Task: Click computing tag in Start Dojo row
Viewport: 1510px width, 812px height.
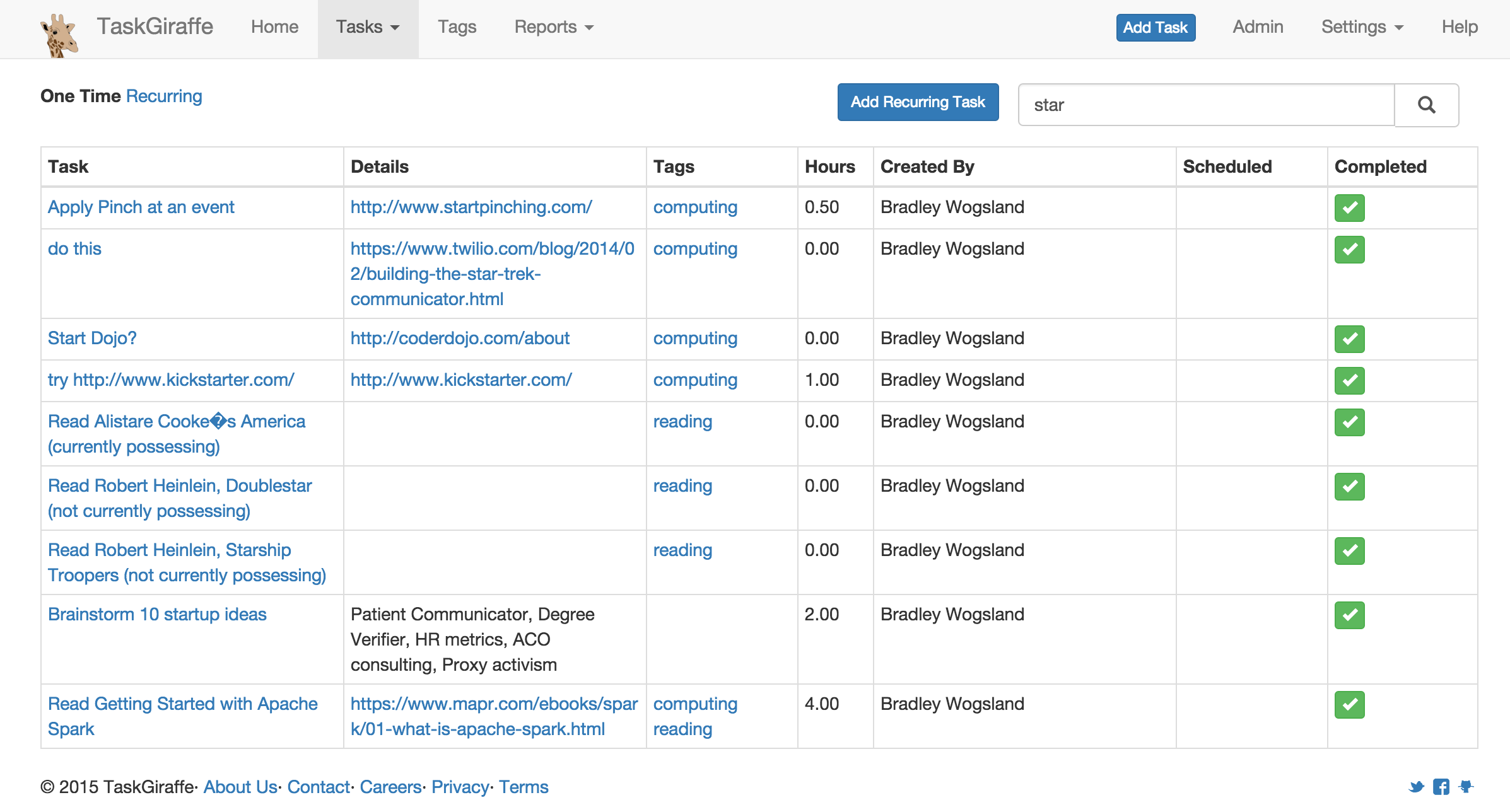Action: [695, 339]
